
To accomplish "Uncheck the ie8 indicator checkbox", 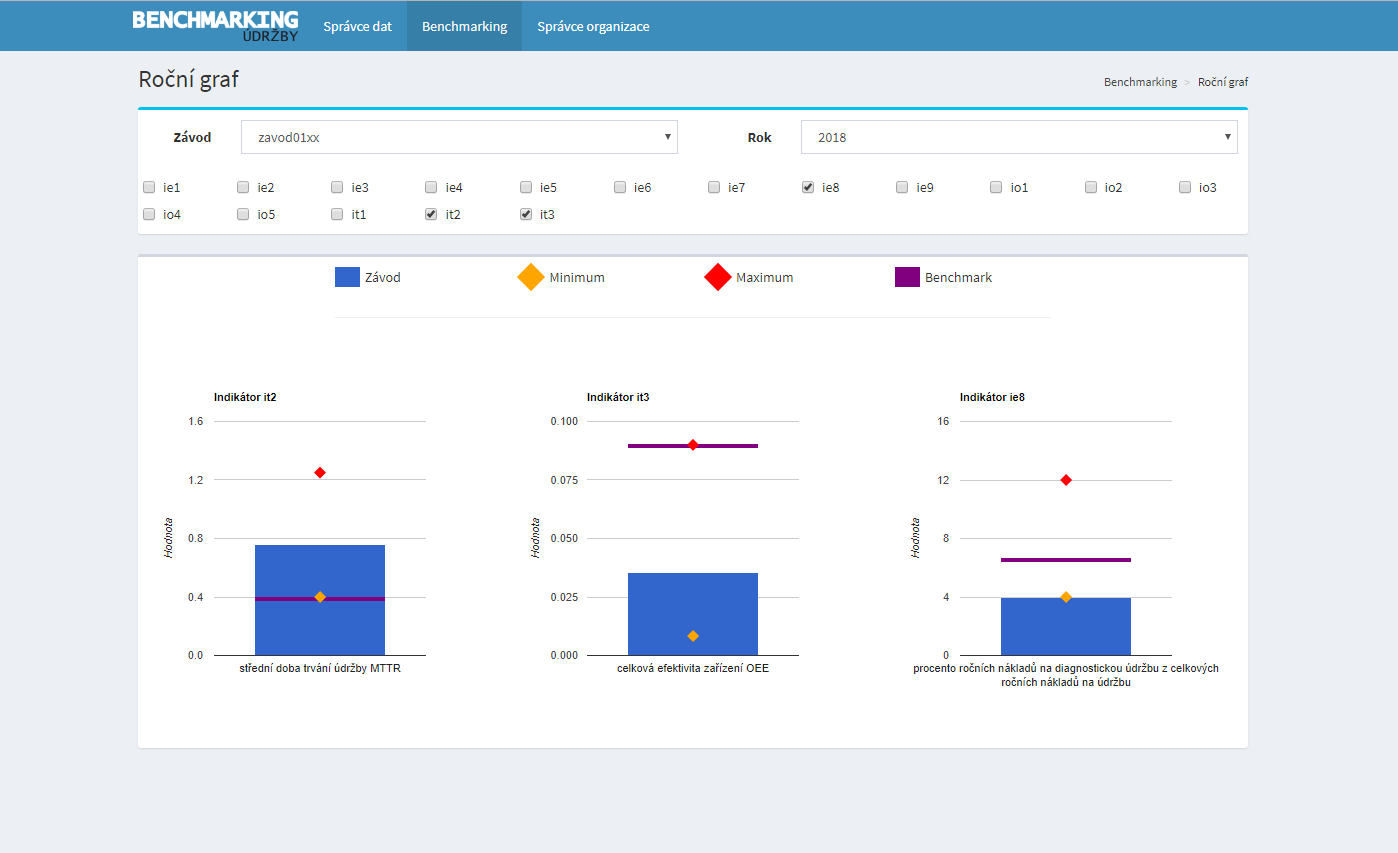I will click(808, 187).
